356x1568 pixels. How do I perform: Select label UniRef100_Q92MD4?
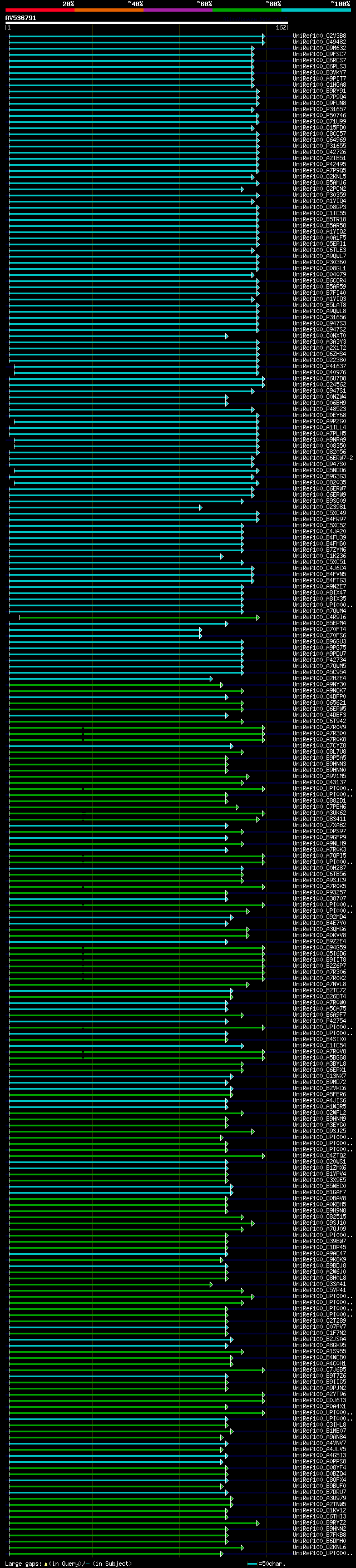[x=319, y=917]
